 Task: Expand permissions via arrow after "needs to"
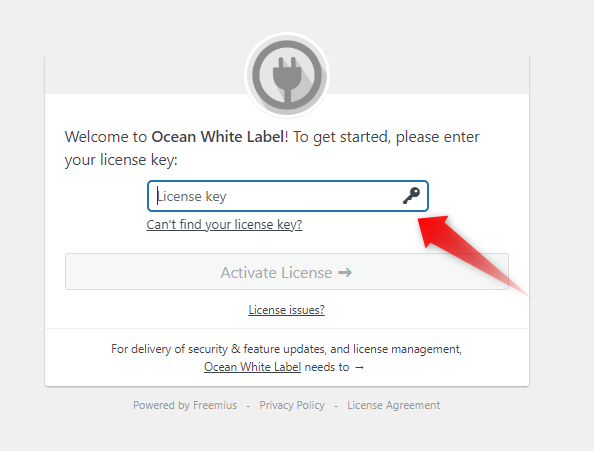coord(360,367)
